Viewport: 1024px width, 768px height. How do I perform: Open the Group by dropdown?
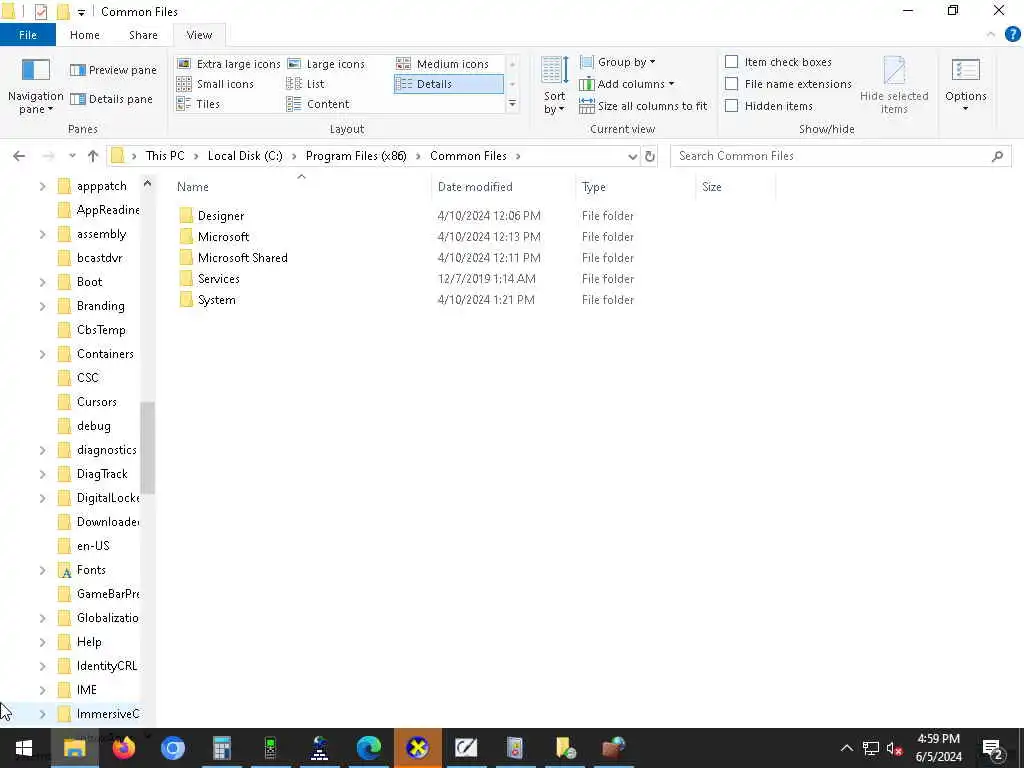(618, 62)
